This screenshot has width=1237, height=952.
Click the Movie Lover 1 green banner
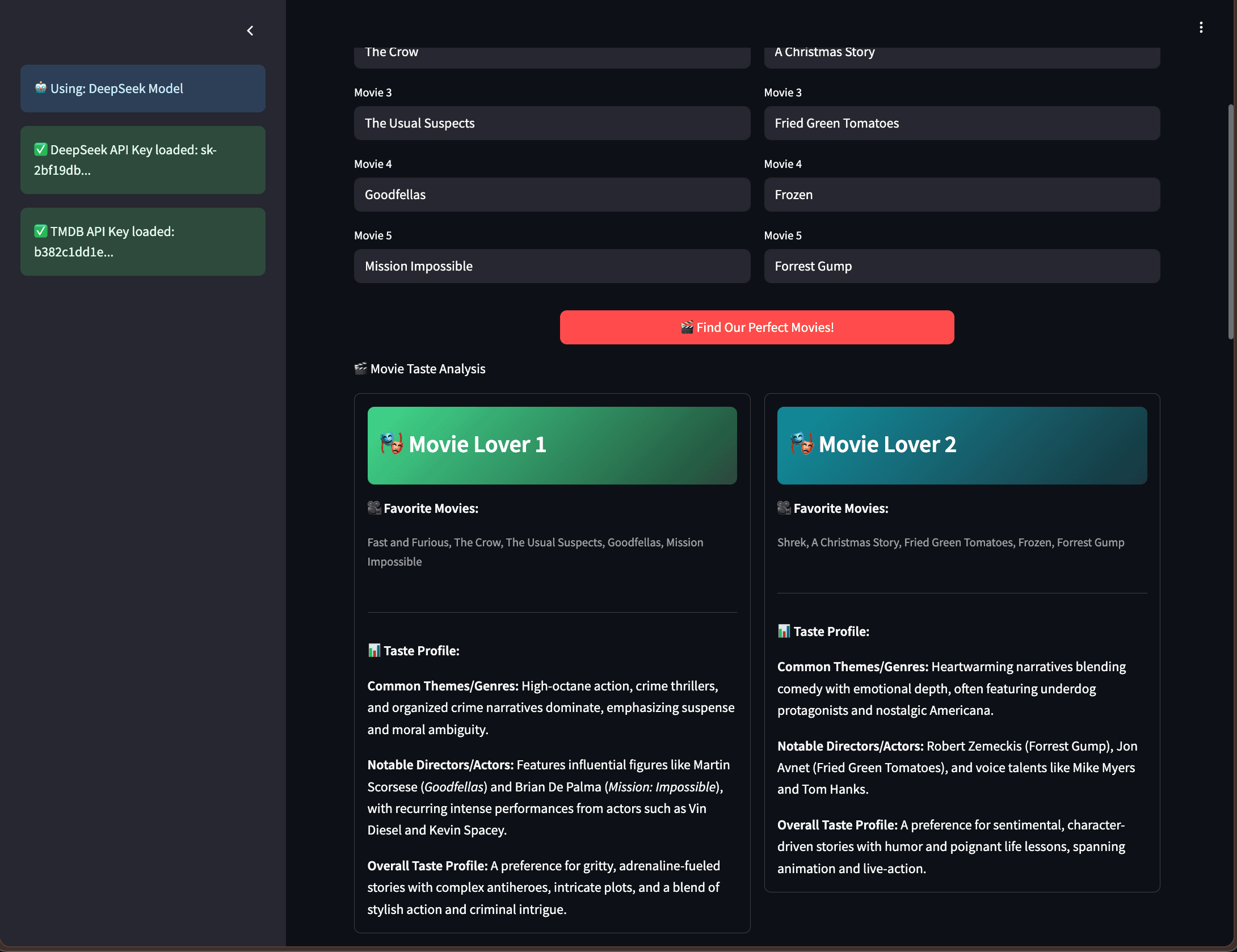tap(624, 445)
